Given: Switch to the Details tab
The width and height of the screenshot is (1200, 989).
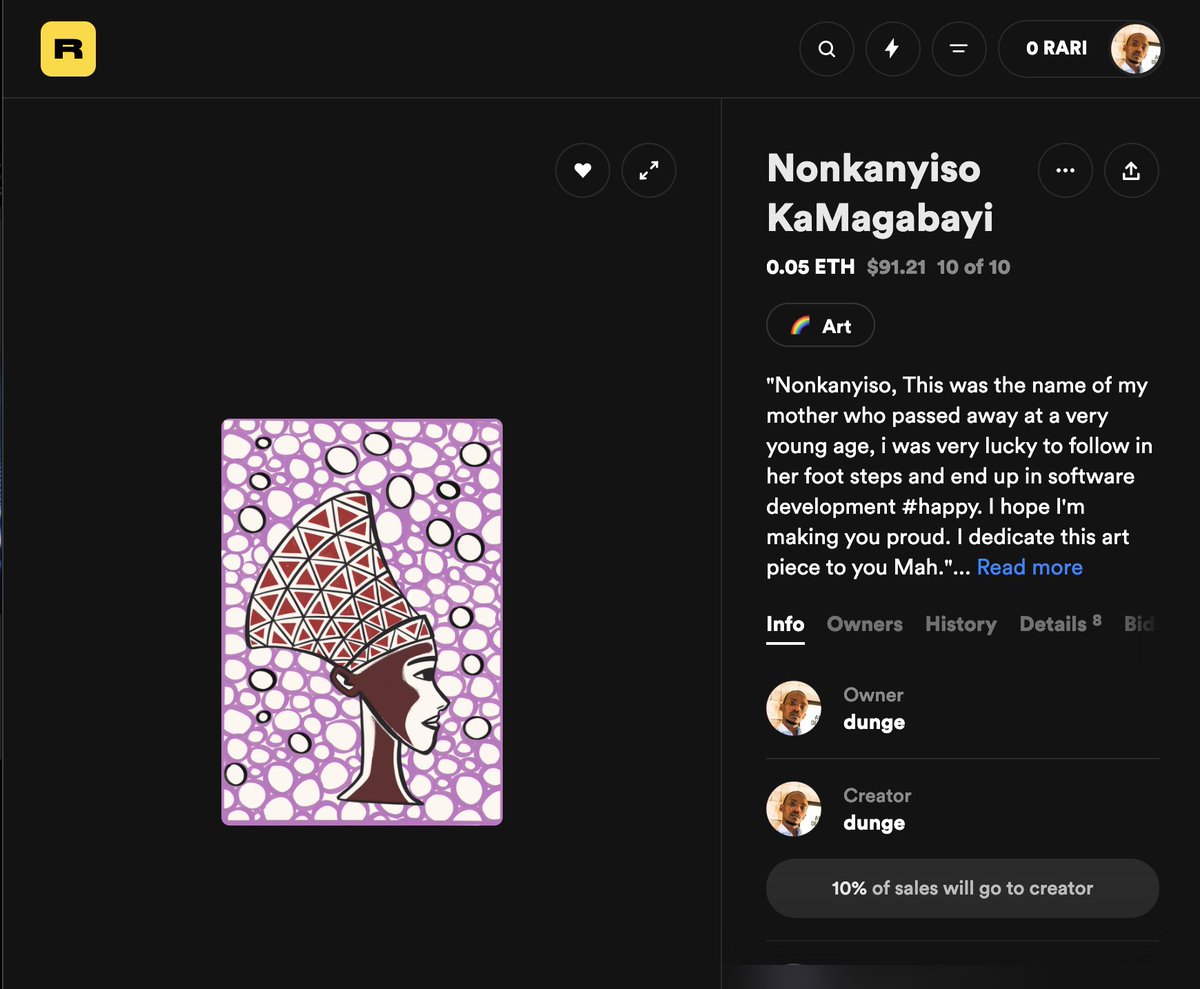Looking at the screenshot, I should pos(1060,624).
